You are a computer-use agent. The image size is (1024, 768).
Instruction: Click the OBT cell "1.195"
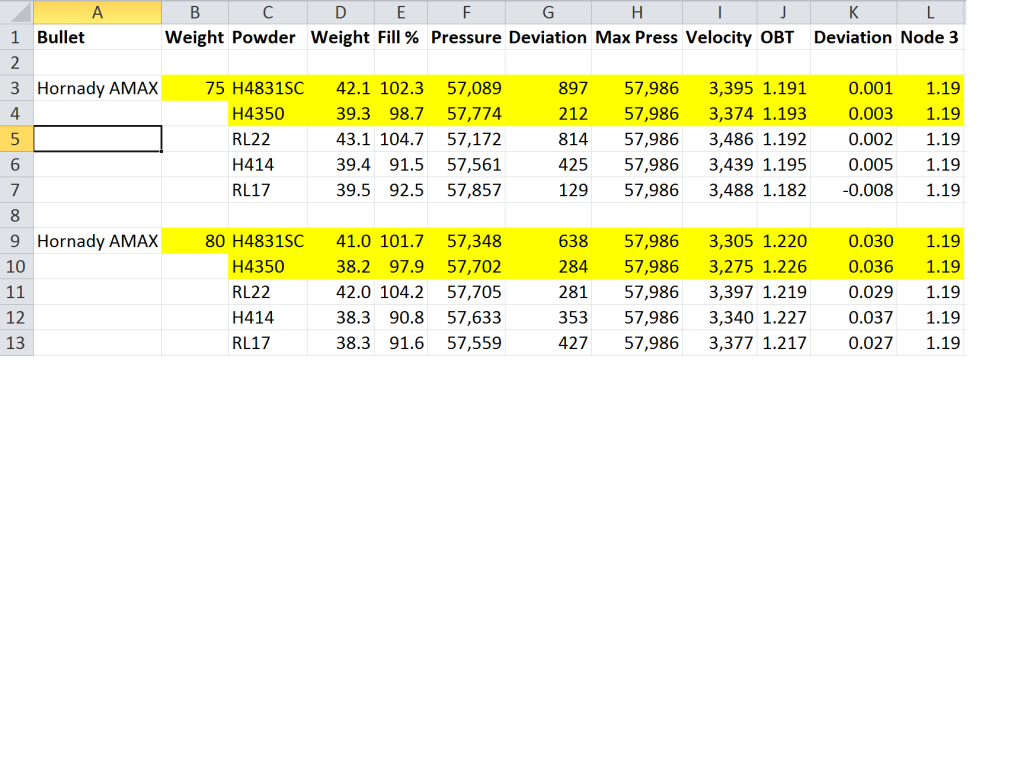pyautogui.click(x=784, y=165)
